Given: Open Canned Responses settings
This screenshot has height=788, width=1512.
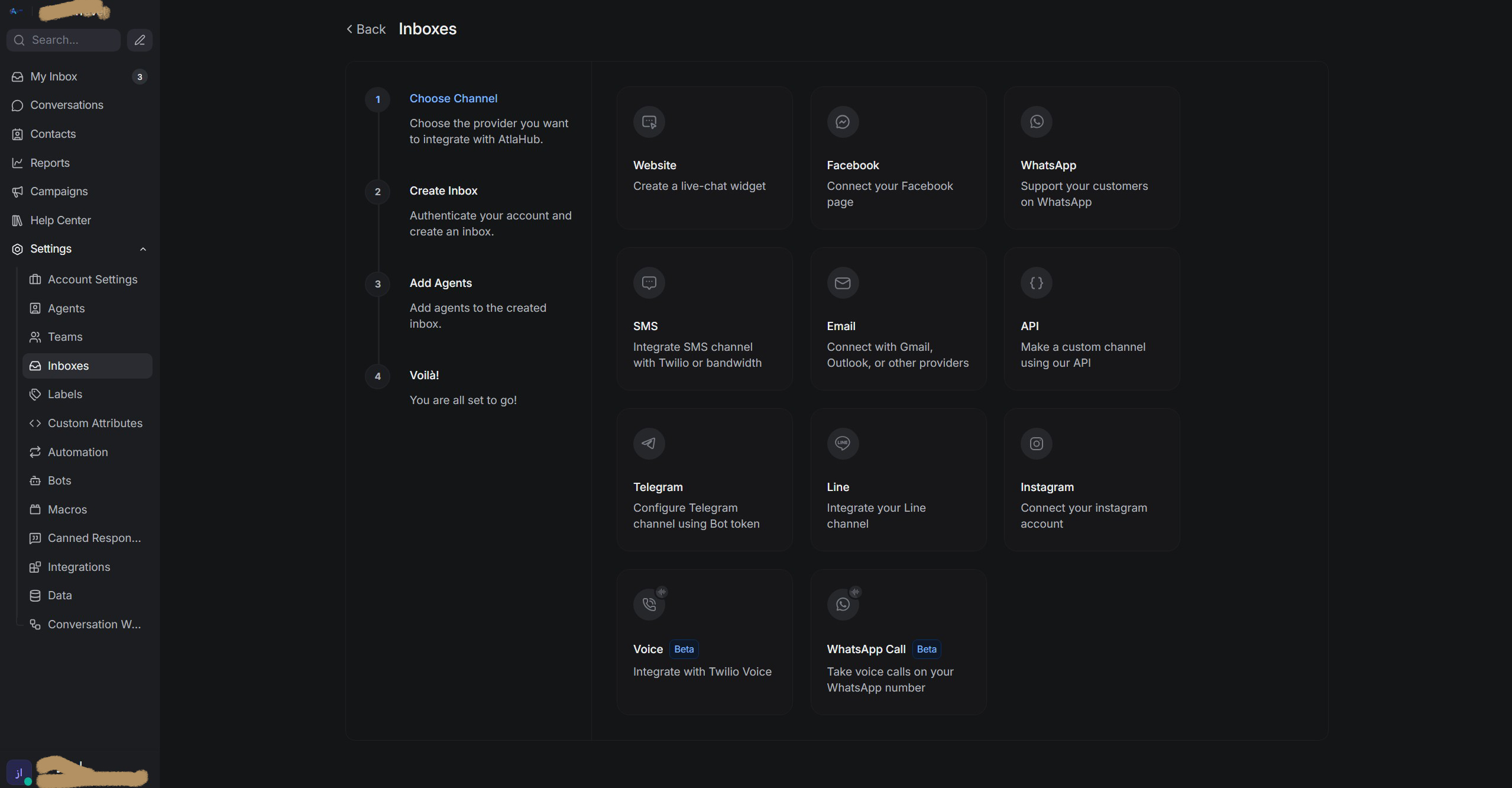Looking at the screenshot, I should click(88, 538).
